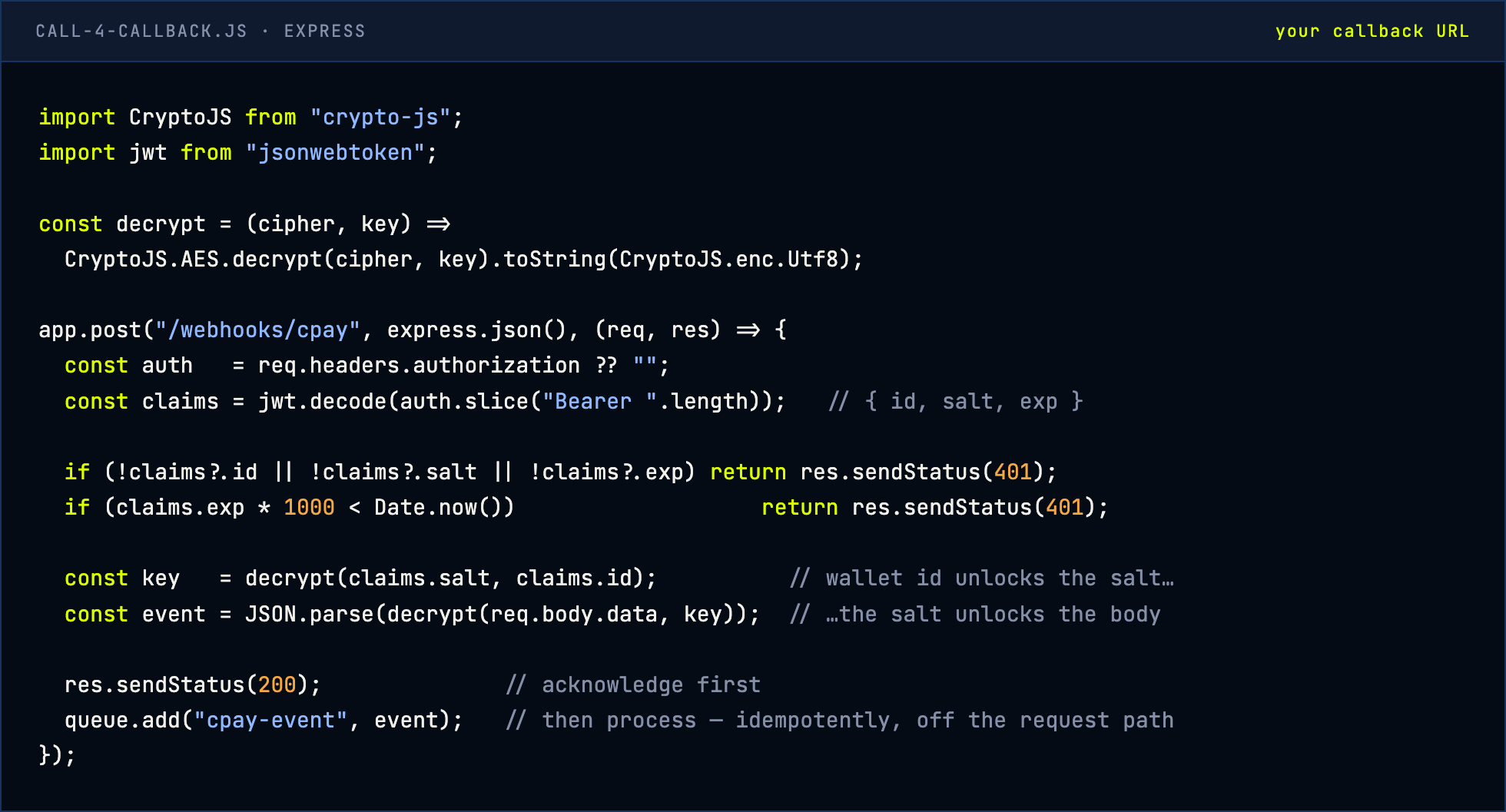Click 'const decrypt = (cipher, key)' line

coord(244,224)
